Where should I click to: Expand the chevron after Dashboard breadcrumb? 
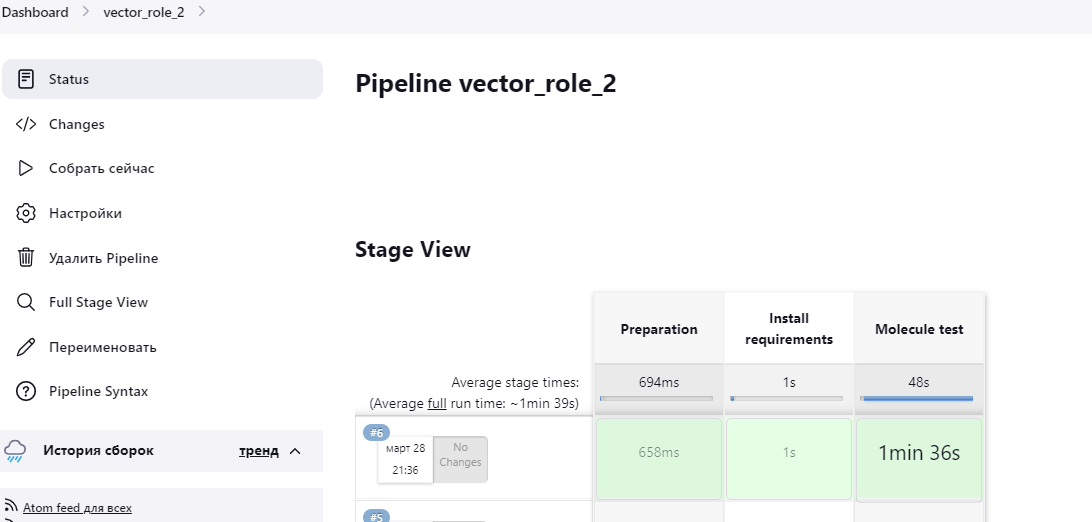tap(86, 12)
